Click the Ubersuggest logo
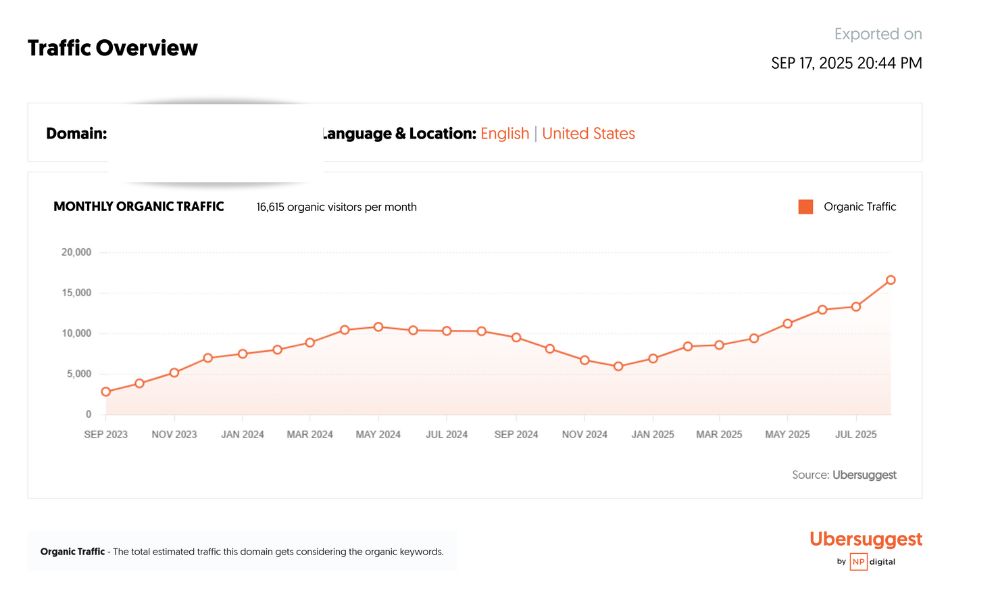Image resolution: width=1000 pixels, height=600 pixels. pyautogui.click(x=866, y=539)
